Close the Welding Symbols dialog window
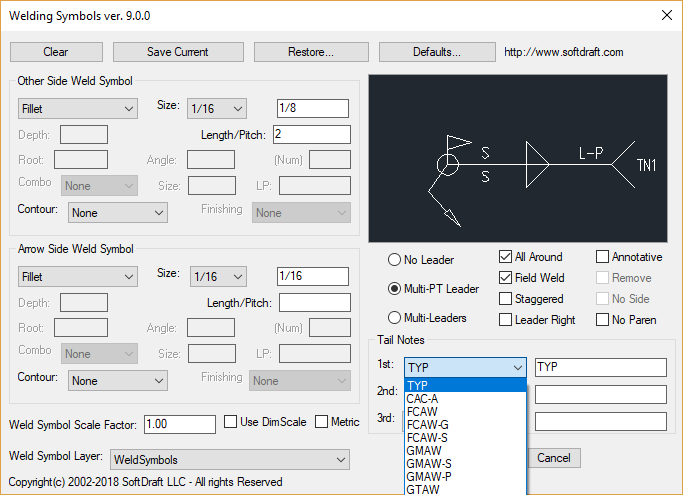The height and width of the screenshot is (495, 683). pos(665,15)
